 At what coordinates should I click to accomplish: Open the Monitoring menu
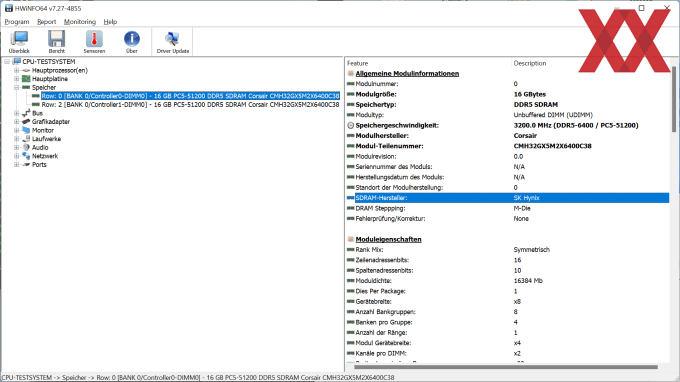(80, 22)
